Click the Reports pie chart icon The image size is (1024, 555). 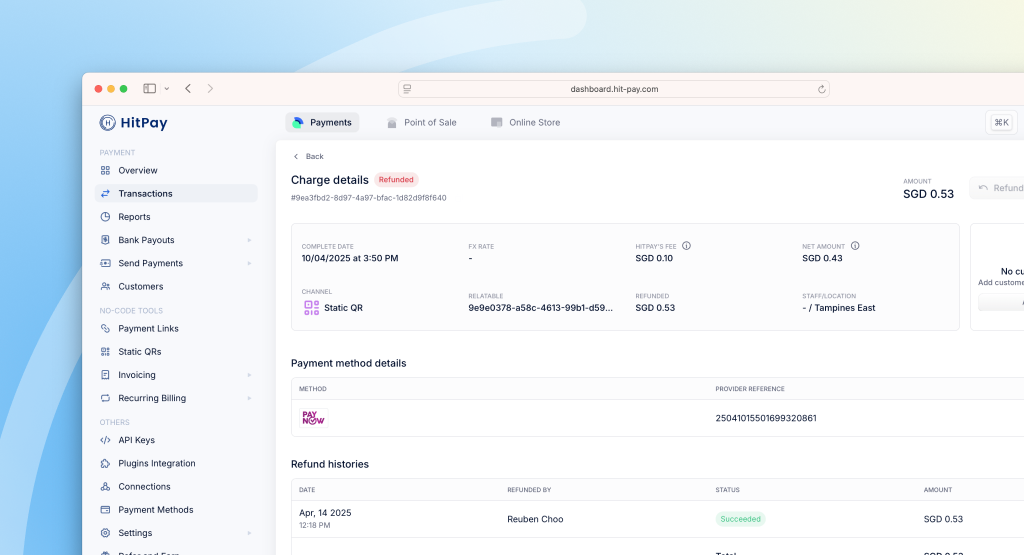click(105, 217)
